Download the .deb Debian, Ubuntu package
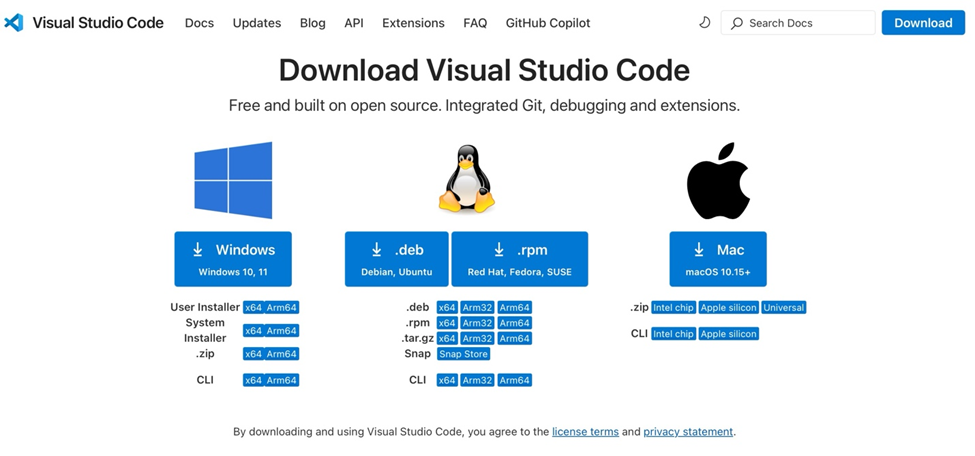This screenshot has height=456, width=975. pyautogui.click(x=397, y=259)
